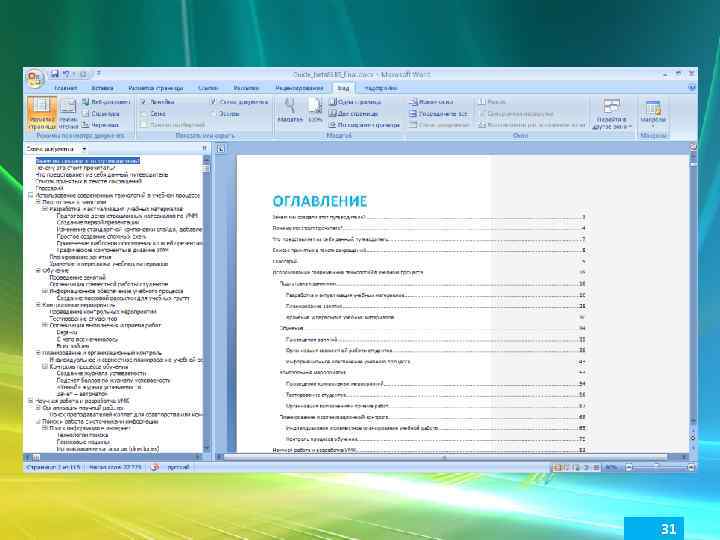
Task: Click the zoom percentage button in the status bar
Action: point(611,467)
